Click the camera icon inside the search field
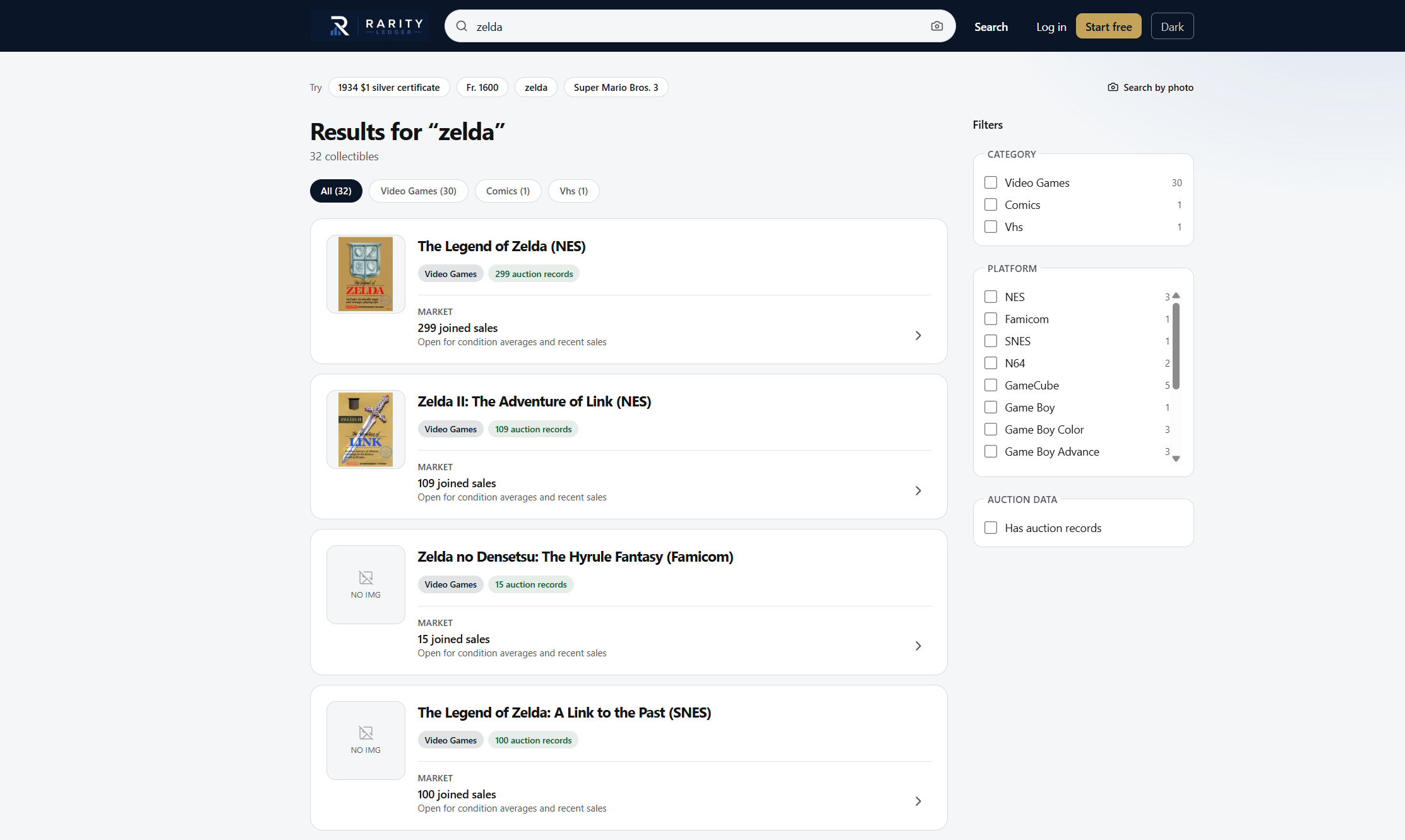Viewport: 1405px width, 840px height. [x=937, y=26]
